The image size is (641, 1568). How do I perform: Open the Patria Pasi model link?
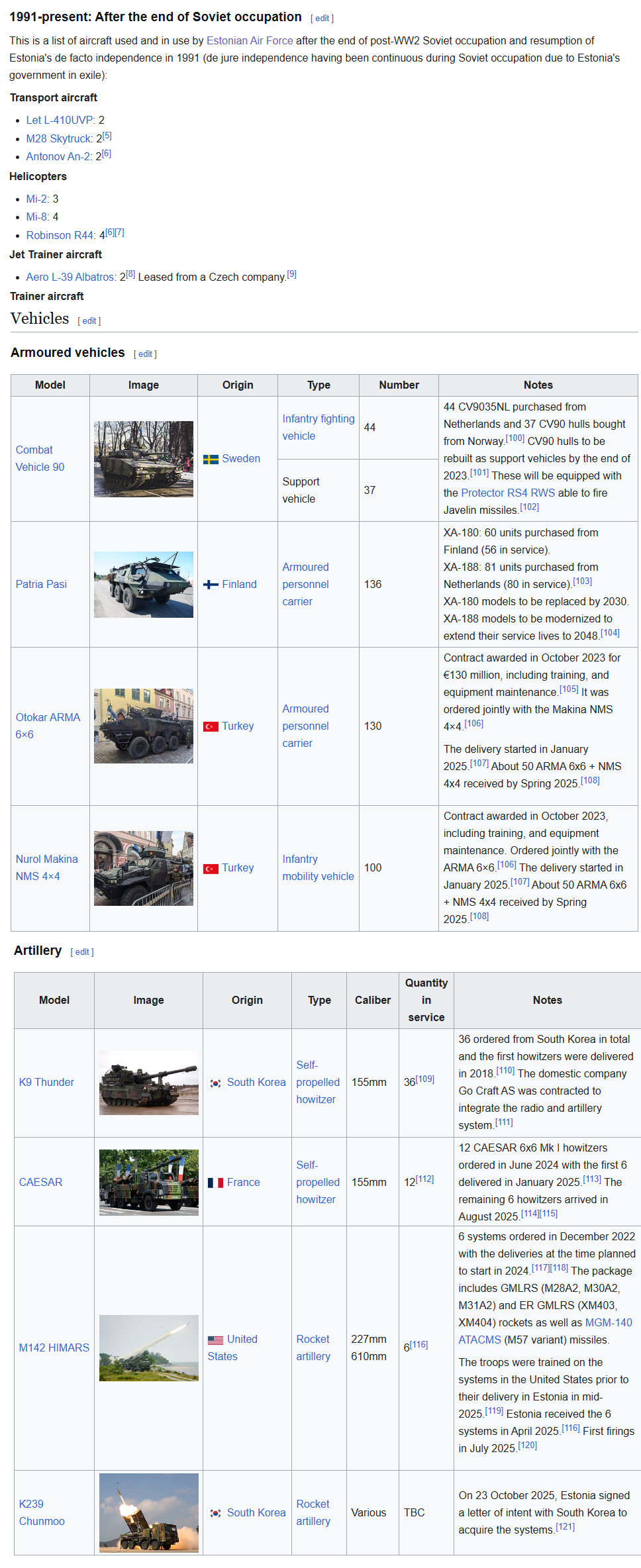tap(41, 585)
